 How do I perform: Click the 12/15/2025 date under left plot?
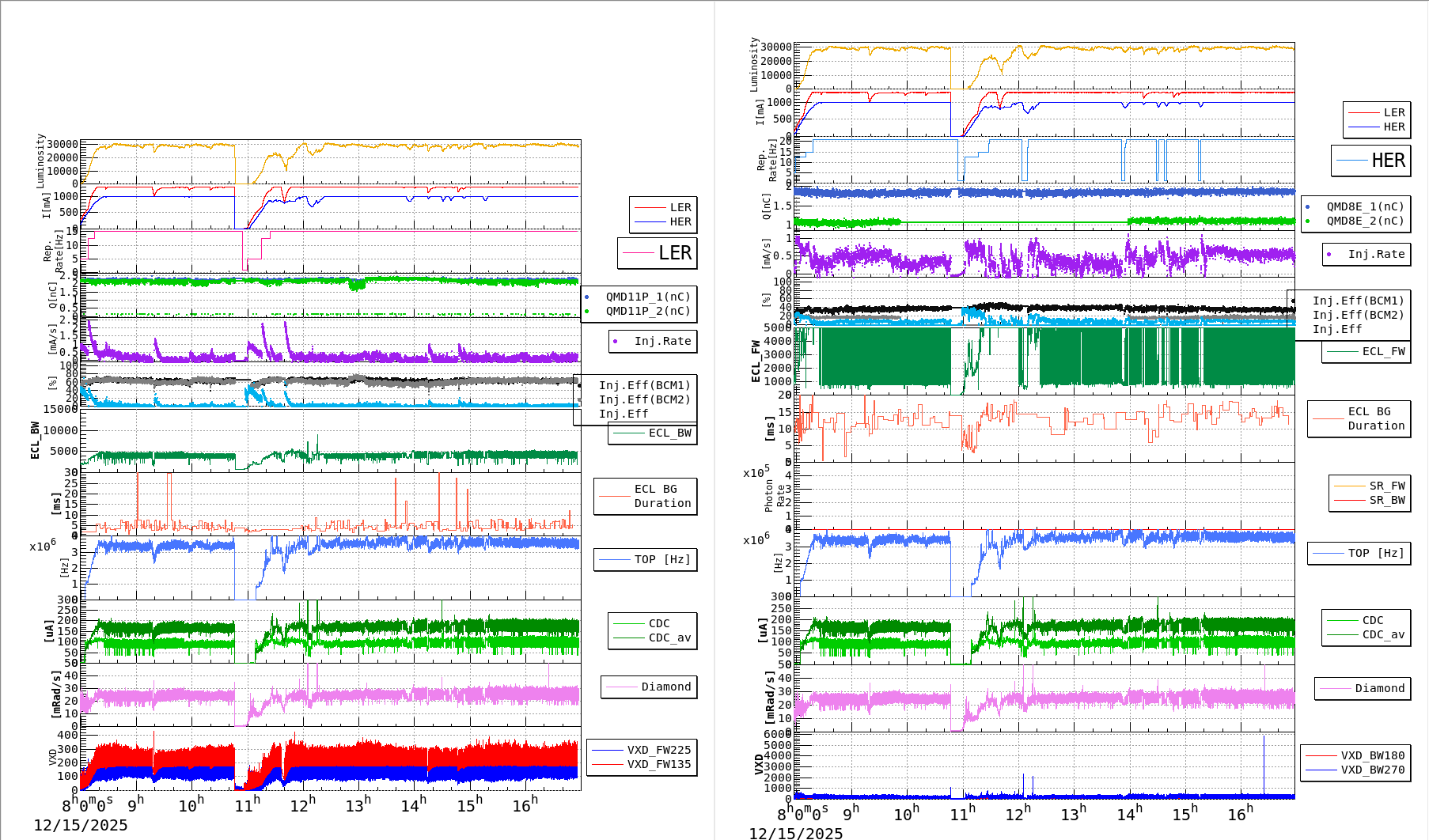[80, 825]
